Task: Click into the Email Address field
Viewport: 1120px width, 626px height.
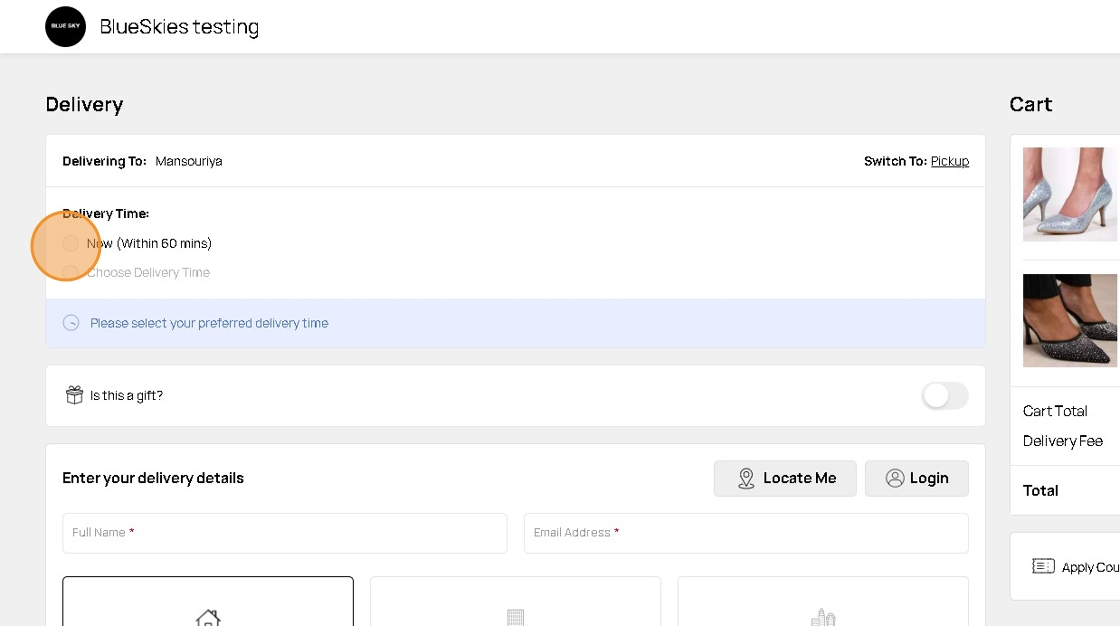Action: pos(745,533)
